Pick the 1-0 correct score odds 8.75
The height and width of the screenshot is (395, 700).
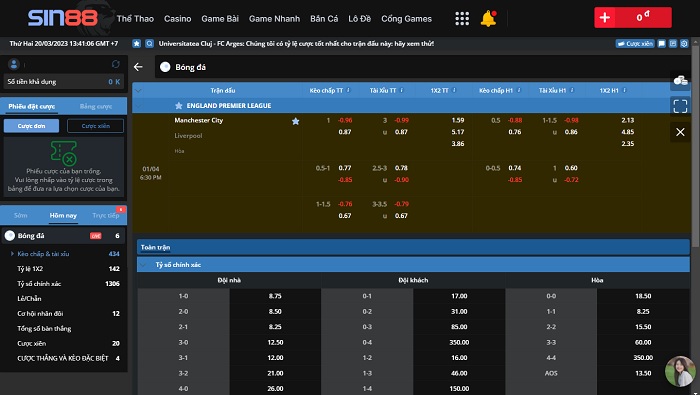tap(275, 296)
